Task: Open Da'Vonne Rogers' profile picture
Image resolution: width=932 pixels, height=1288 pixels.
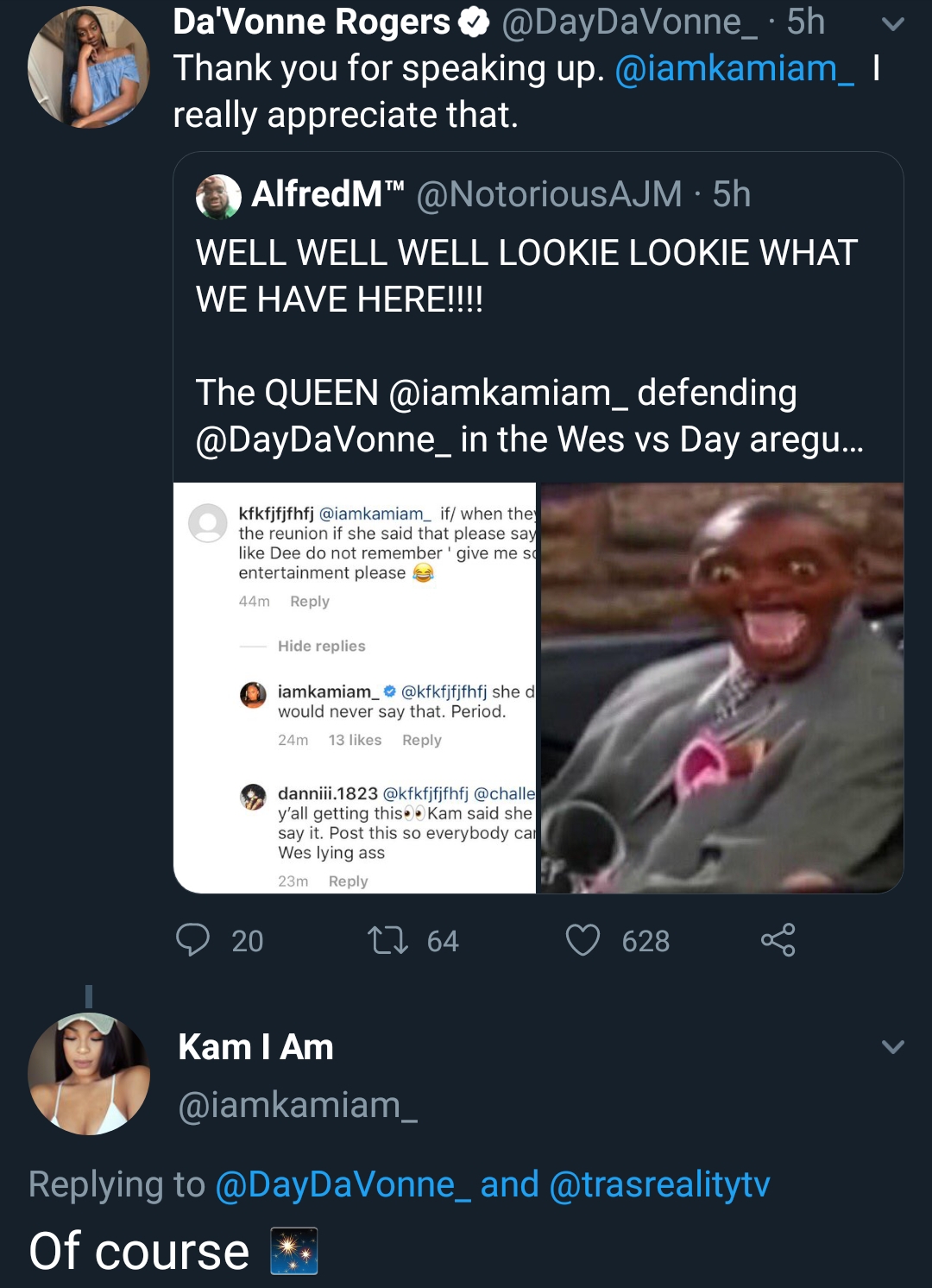Action: (x=89, y=67)
